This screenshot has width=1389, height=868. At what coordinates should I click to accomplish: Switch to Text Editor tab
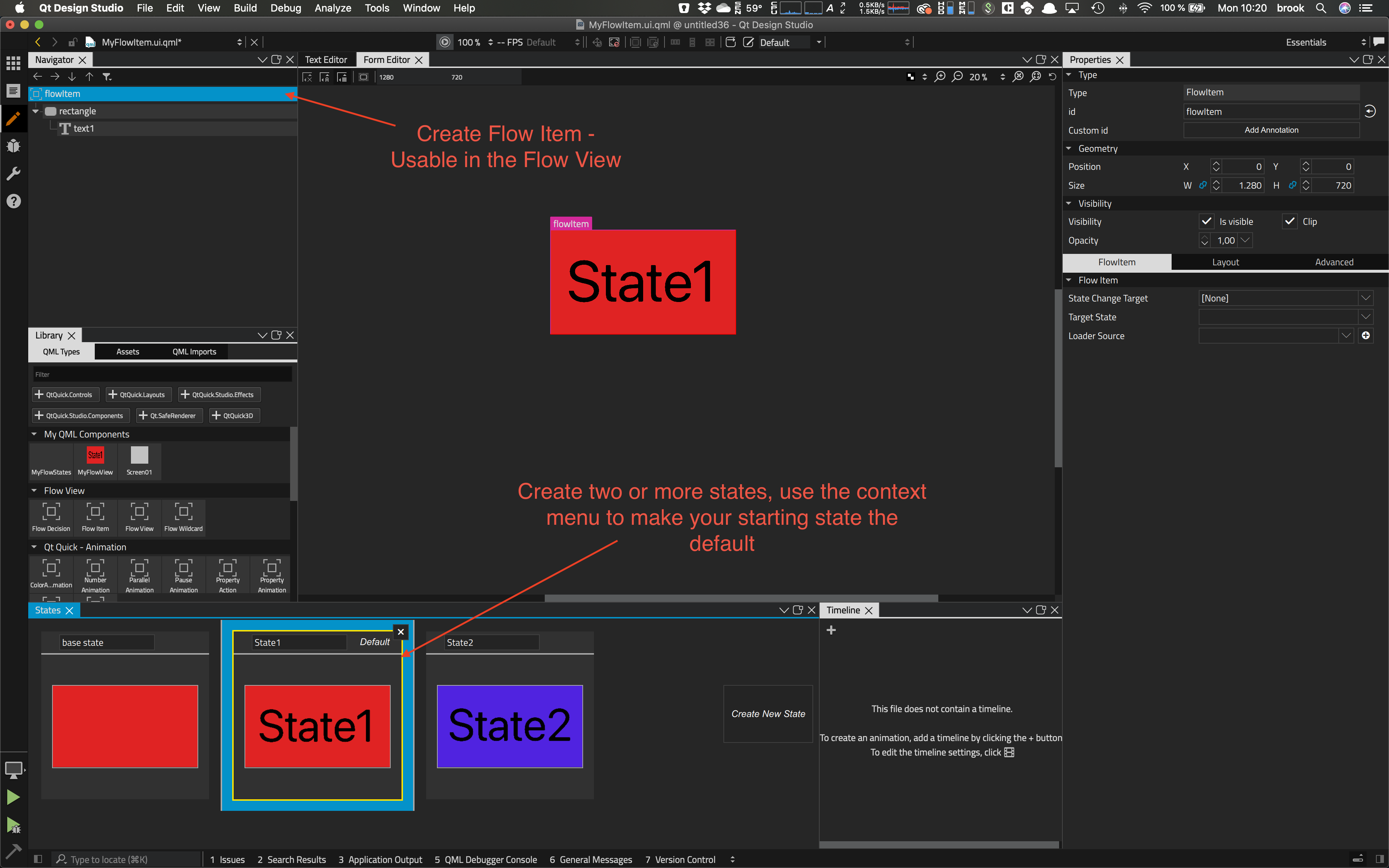326,60
